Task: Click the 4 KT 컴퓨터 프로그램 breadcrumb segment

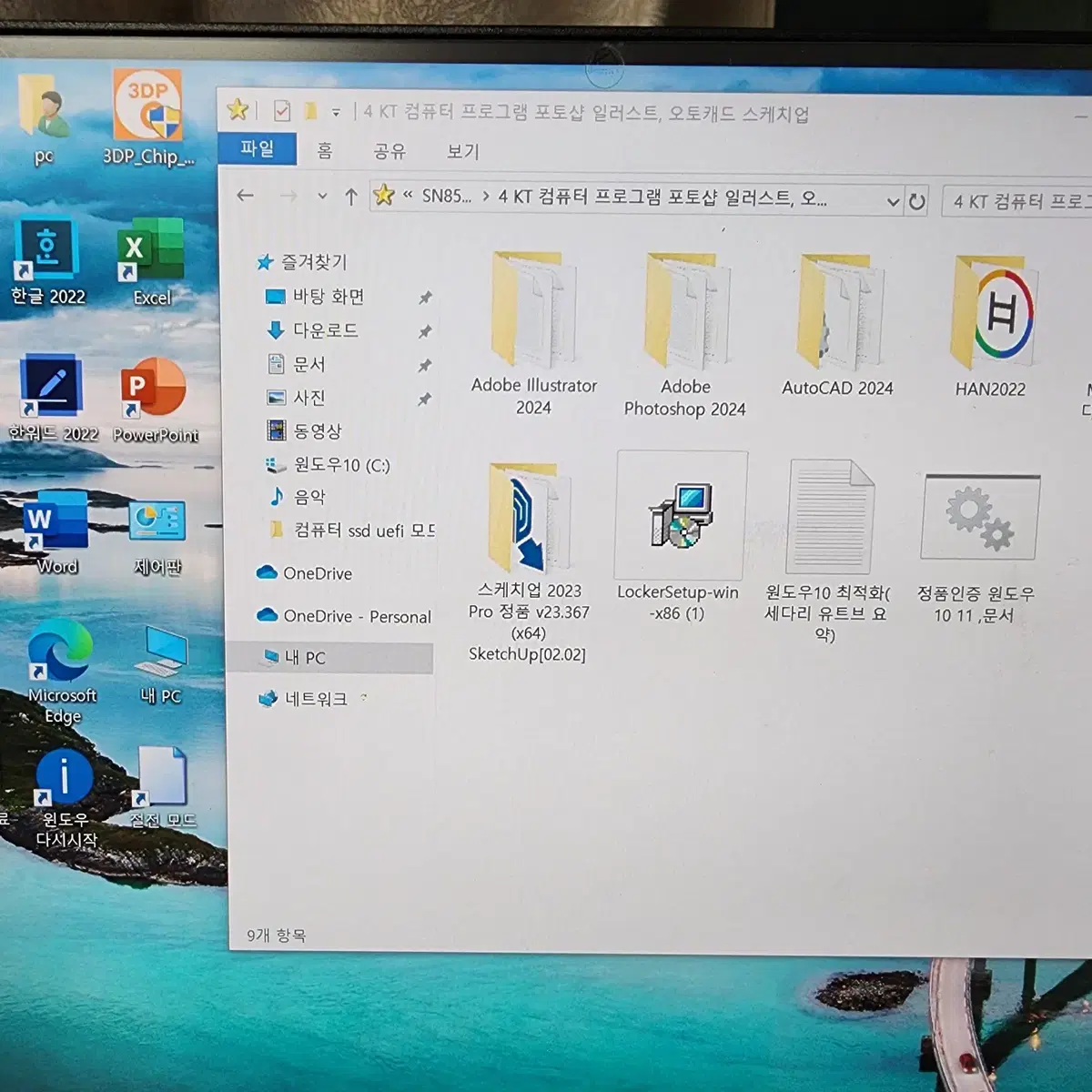Action: click(662, 197)
